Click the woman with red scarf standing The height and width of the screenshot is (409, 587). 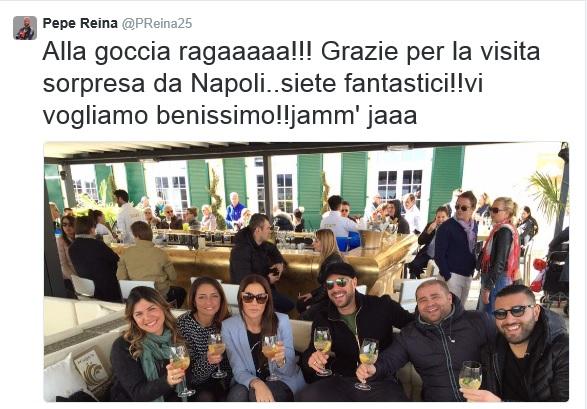(x=501, y=251)
